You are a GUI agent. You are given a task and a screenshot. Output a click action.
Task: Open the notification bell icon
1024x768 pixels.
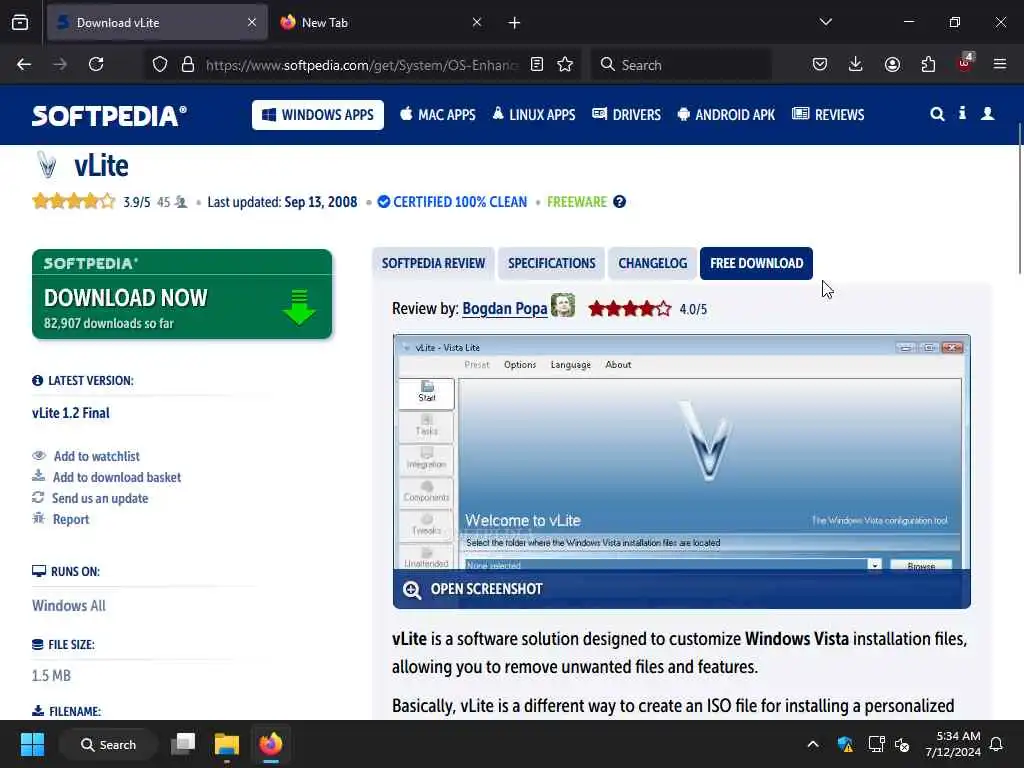pos(996,744)
